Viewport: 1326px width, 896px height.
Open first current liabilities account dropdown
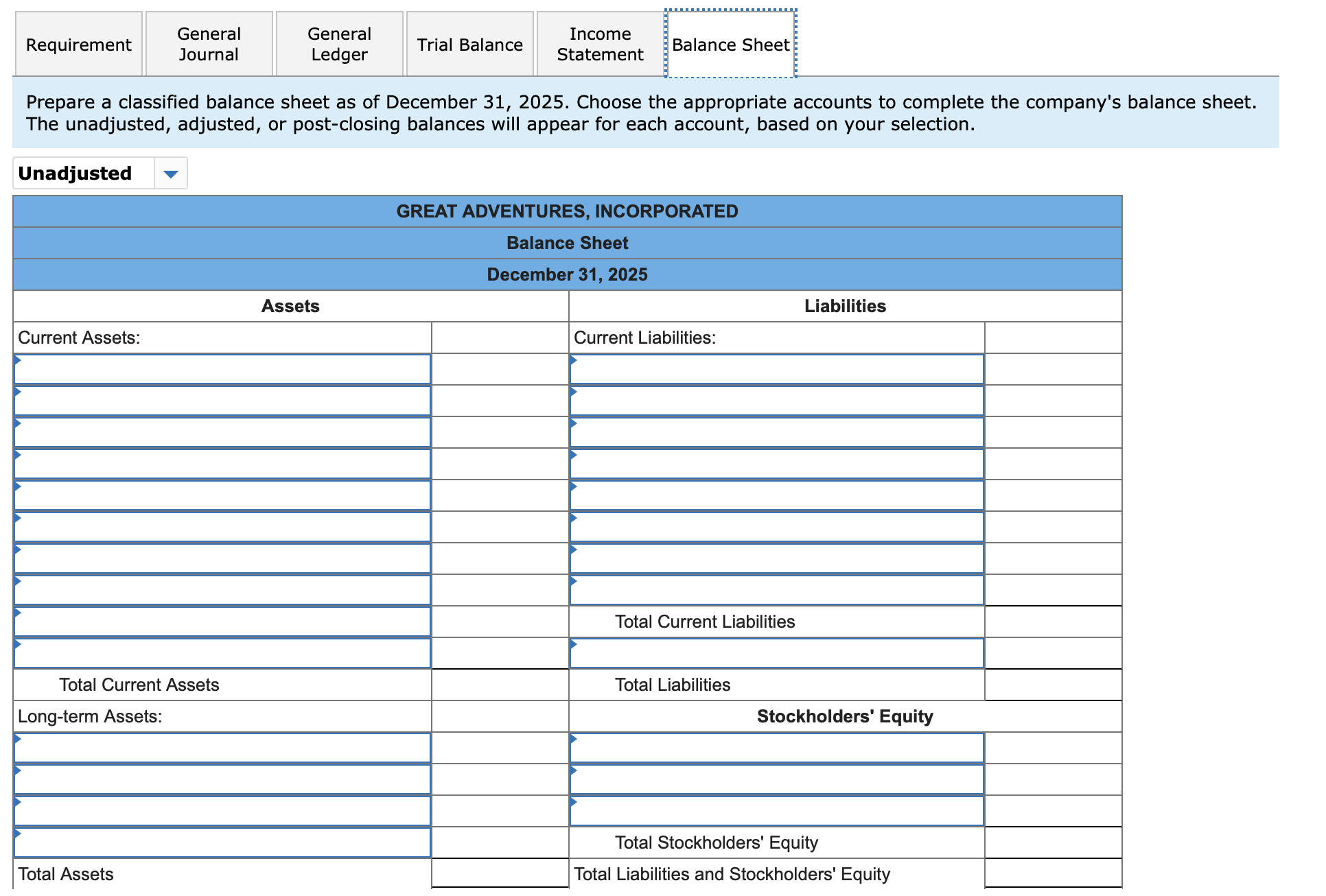[x=776, y=370]
